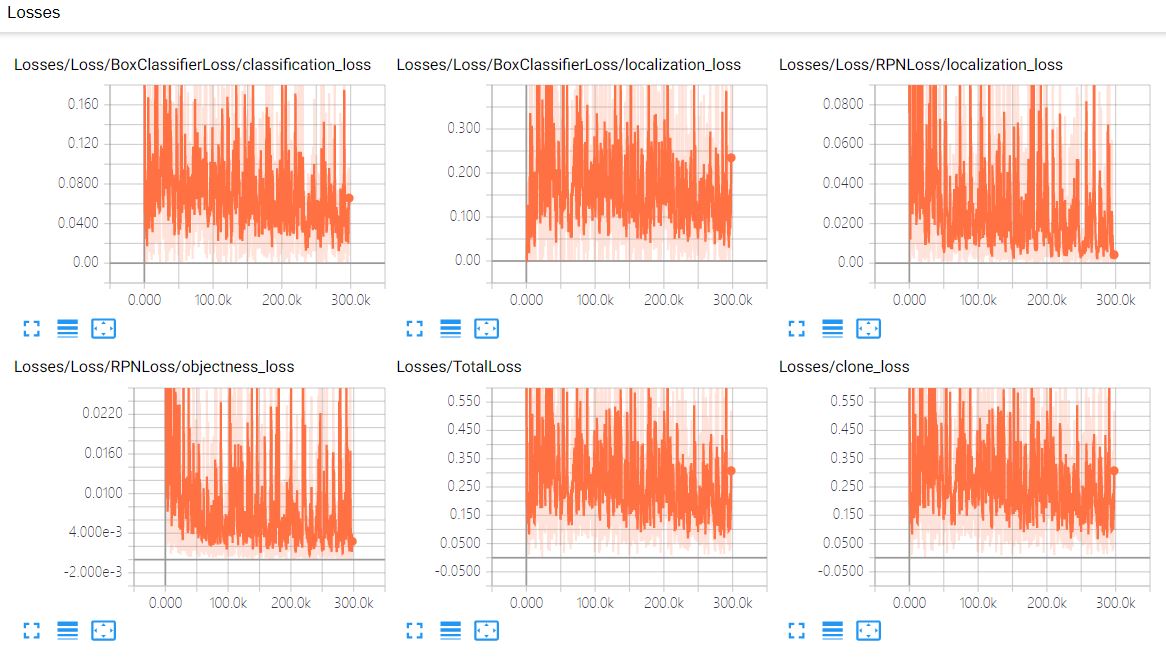The image size is (1166, 660).
Task: Fit TotalLoss chart domain to data
Action: pos(487,631)
